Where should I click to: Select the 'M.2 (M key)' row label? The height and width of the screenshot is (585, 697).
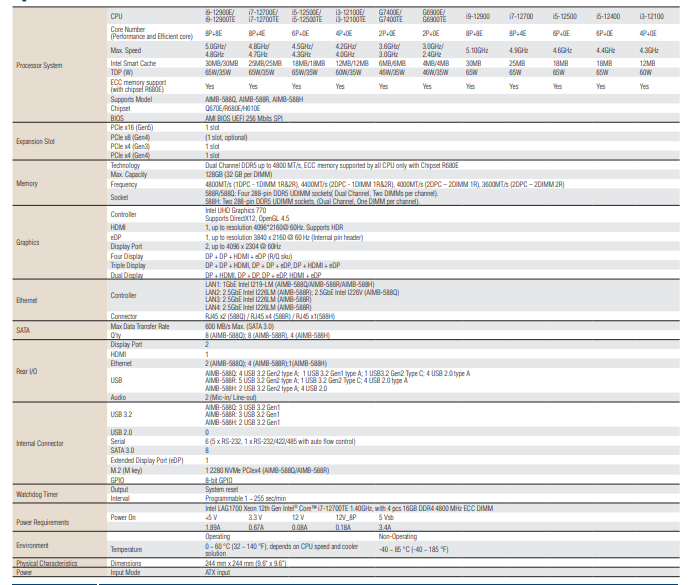click(126, 470)
